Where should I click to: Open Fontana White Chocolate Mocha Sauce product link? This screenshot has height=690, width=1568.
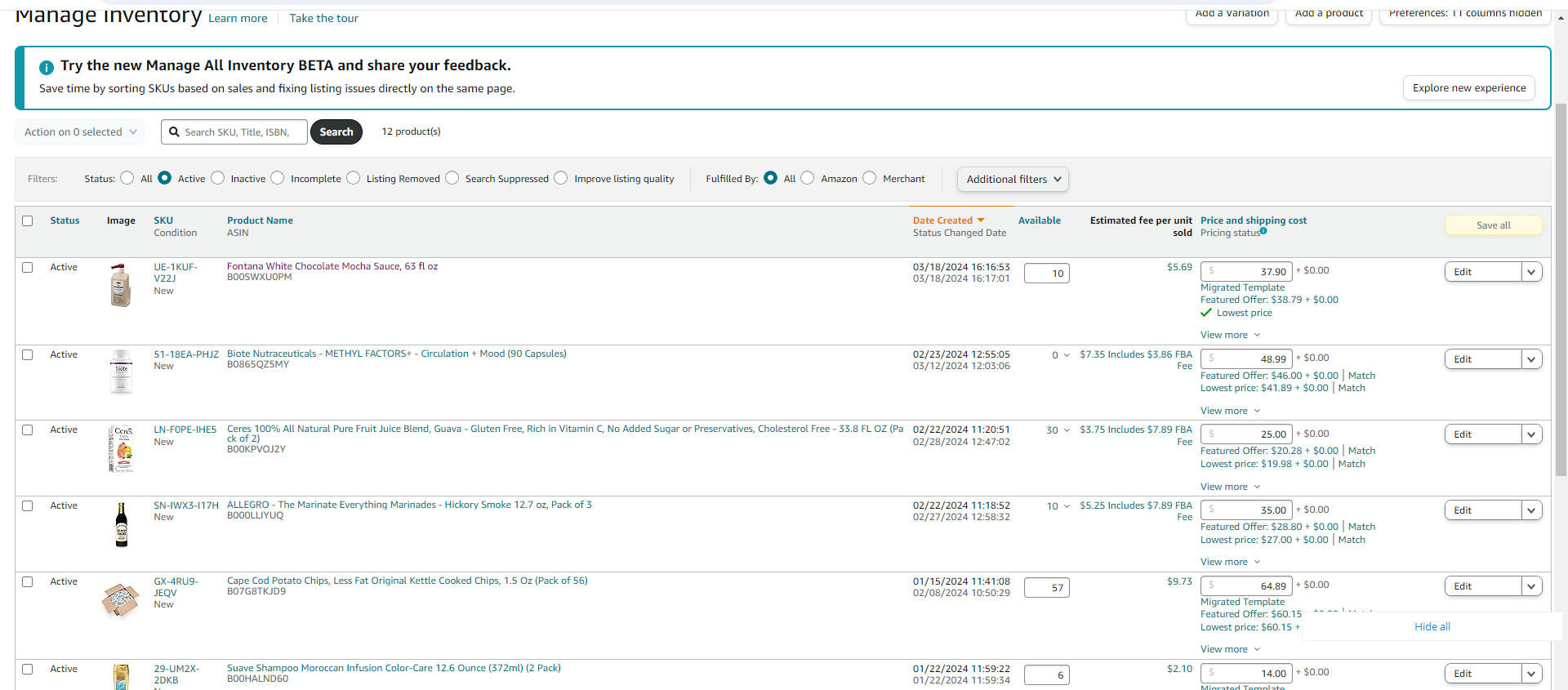(332, 266)
